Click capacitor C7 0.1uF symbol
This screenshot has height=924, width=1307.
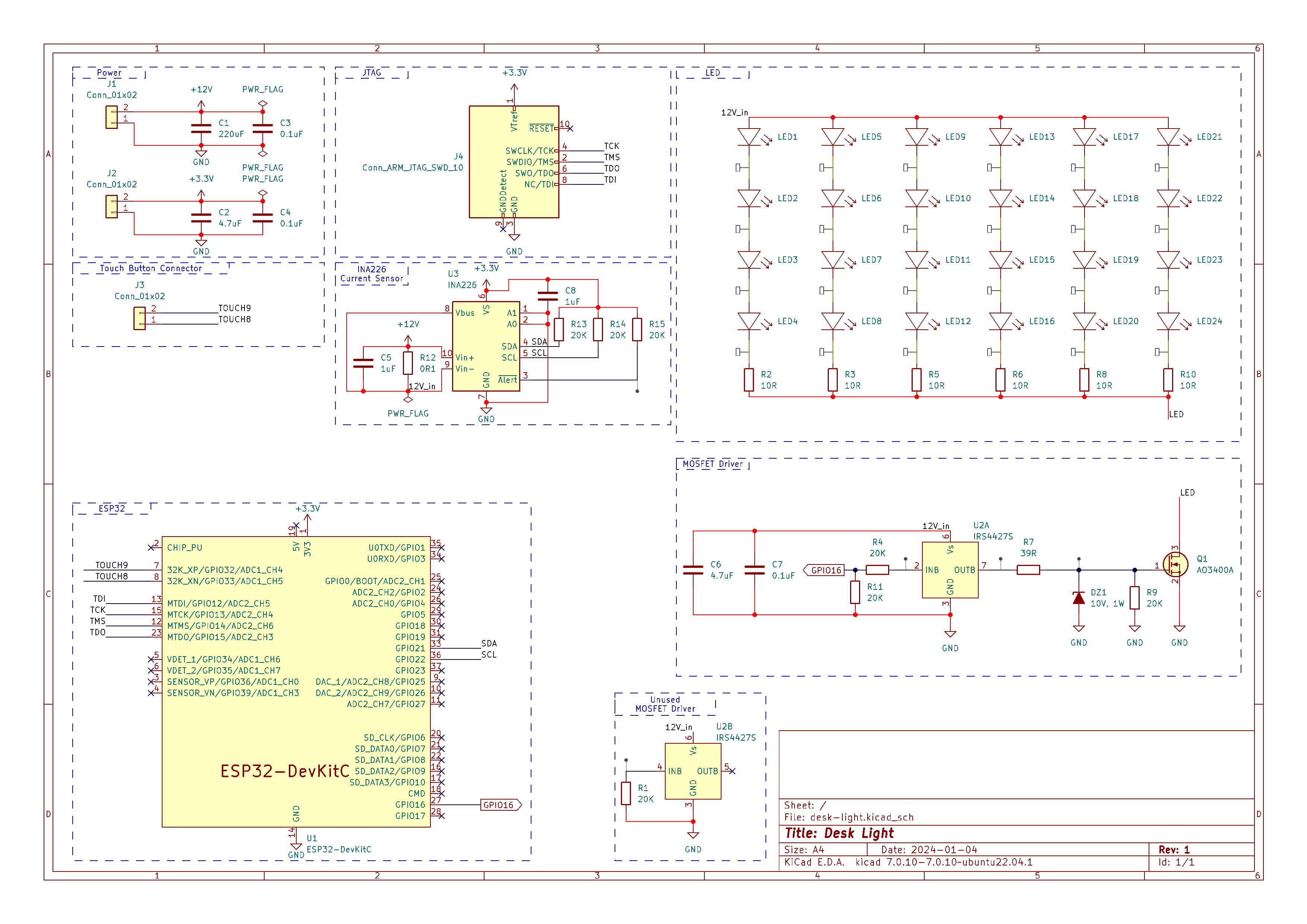coord(754,570)
